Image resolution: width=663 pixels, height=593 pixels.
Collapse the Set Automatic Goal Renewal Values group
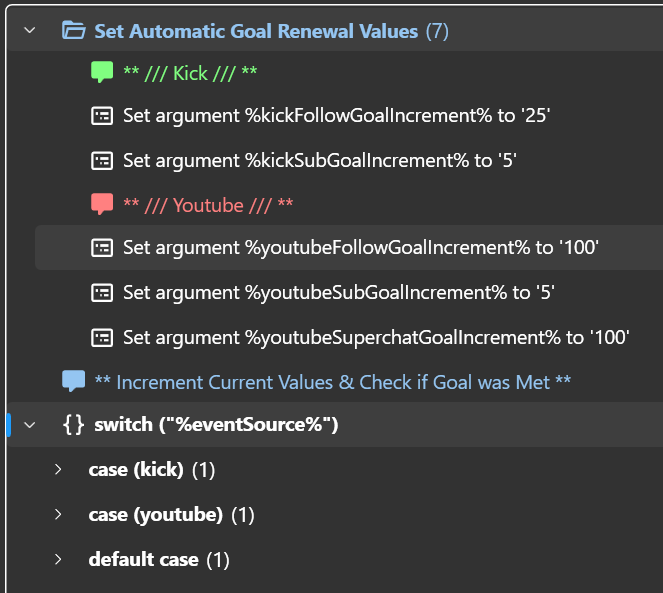pyautogui.click(x=29, y=31)
